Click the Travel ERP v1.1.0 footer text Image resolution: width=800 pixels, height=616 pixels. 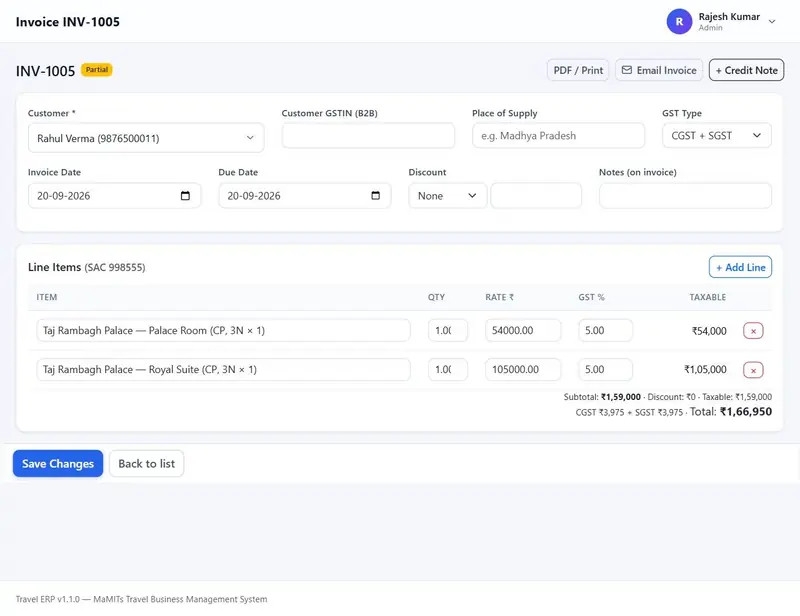tap(141, 599)
